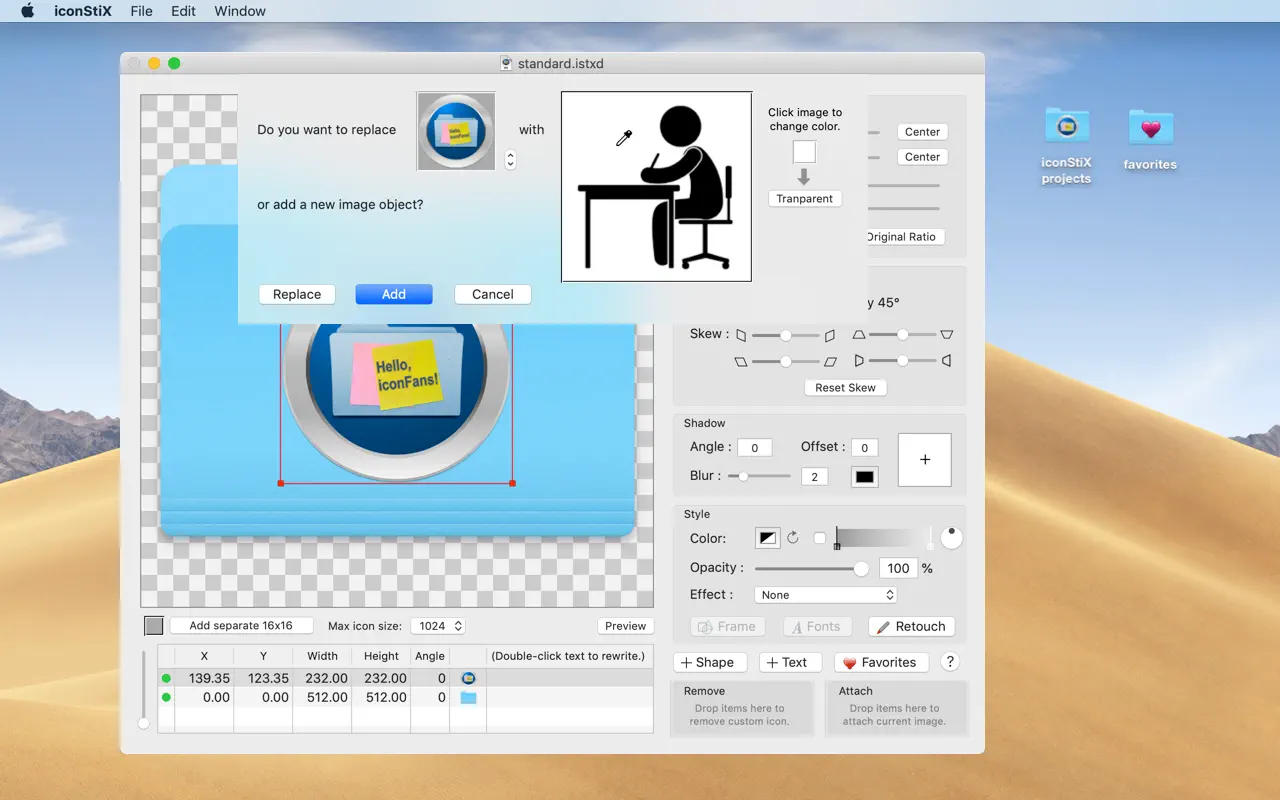Click the parallelogram skew slider in bottom row
The width and height of the screenshot is (1280, 800).
pos(785,361)
